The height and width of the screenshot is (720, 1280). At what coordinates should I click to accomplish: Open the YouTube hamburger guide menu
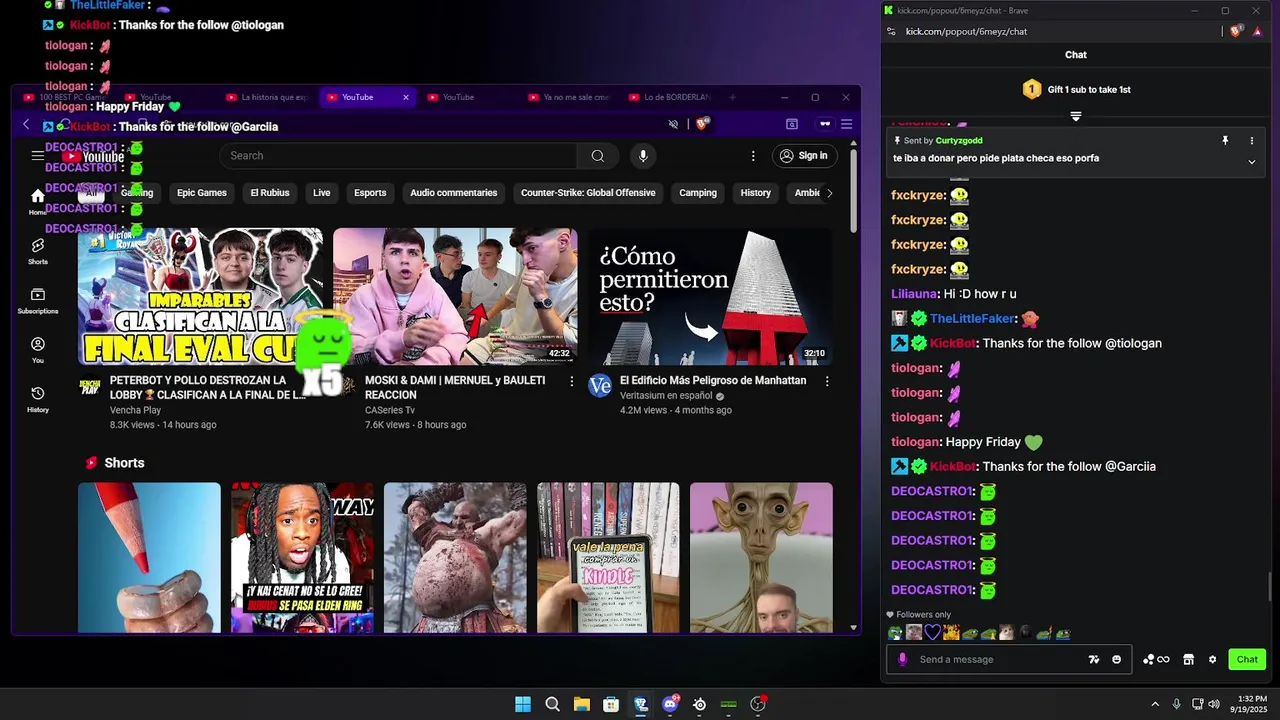click(x=37, y=155)
